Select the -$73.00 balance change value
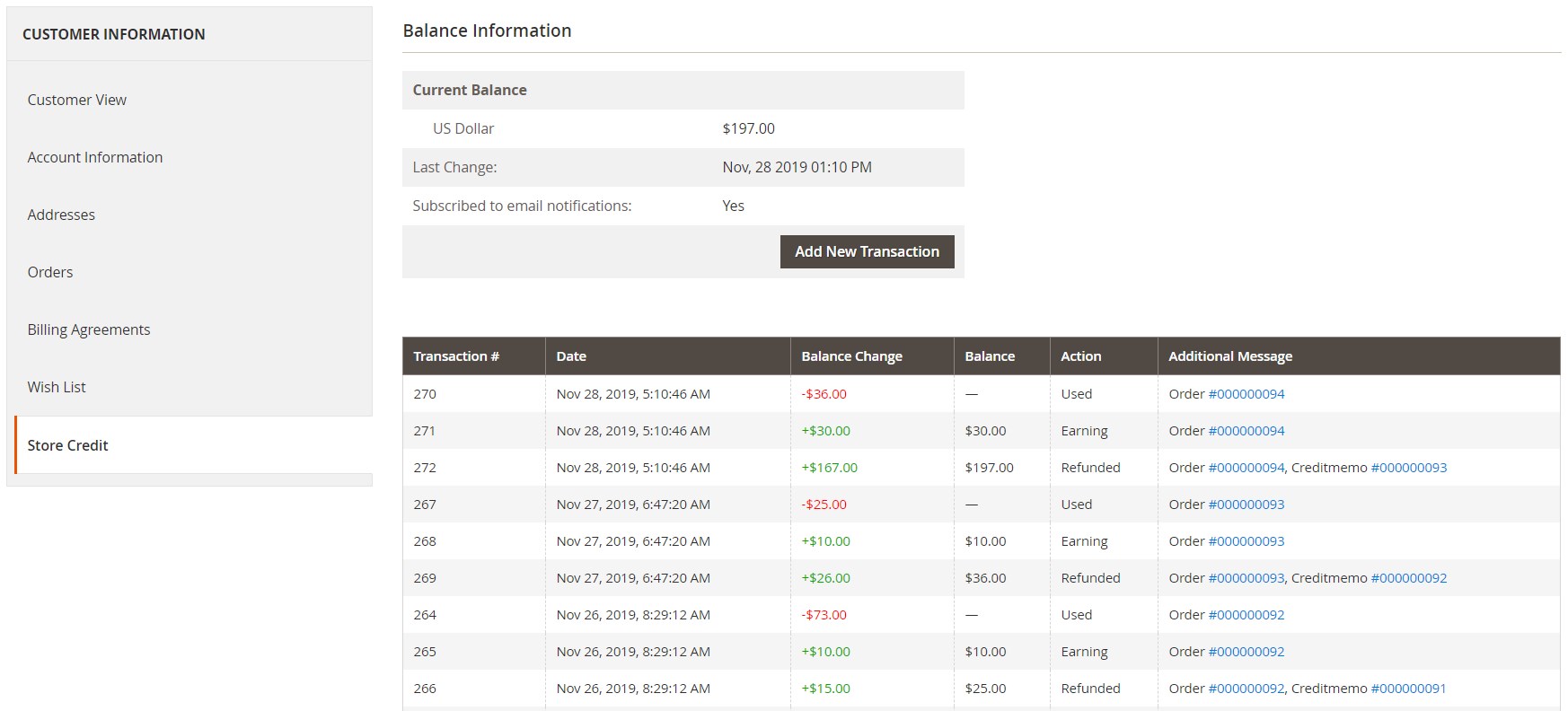 coord(824,615)
